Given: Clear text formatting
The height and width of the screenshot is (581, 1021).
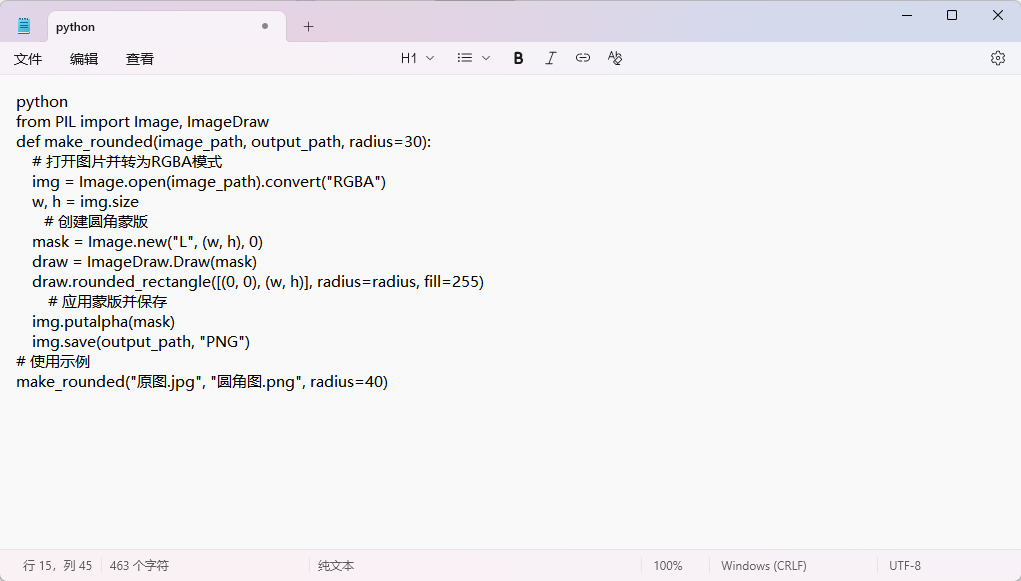Looking at the screenshot, I should point(615,58).
